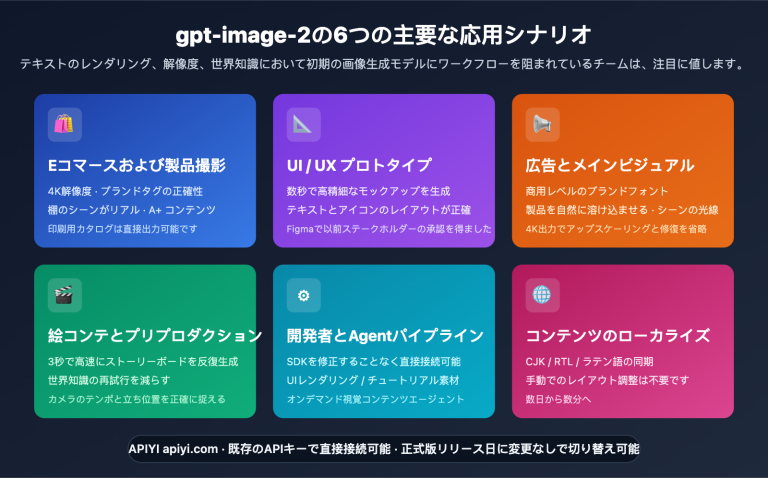Click the line 'カメラのテンポと立ち位置を正確に捉える'
This screenshot has width=768, height=478.
point(137,399)
